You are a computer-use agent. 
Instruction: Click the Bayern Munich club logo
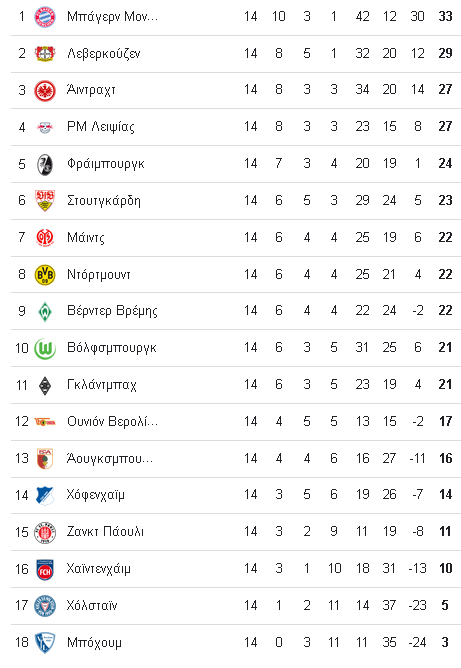click(x=45, y=17)
